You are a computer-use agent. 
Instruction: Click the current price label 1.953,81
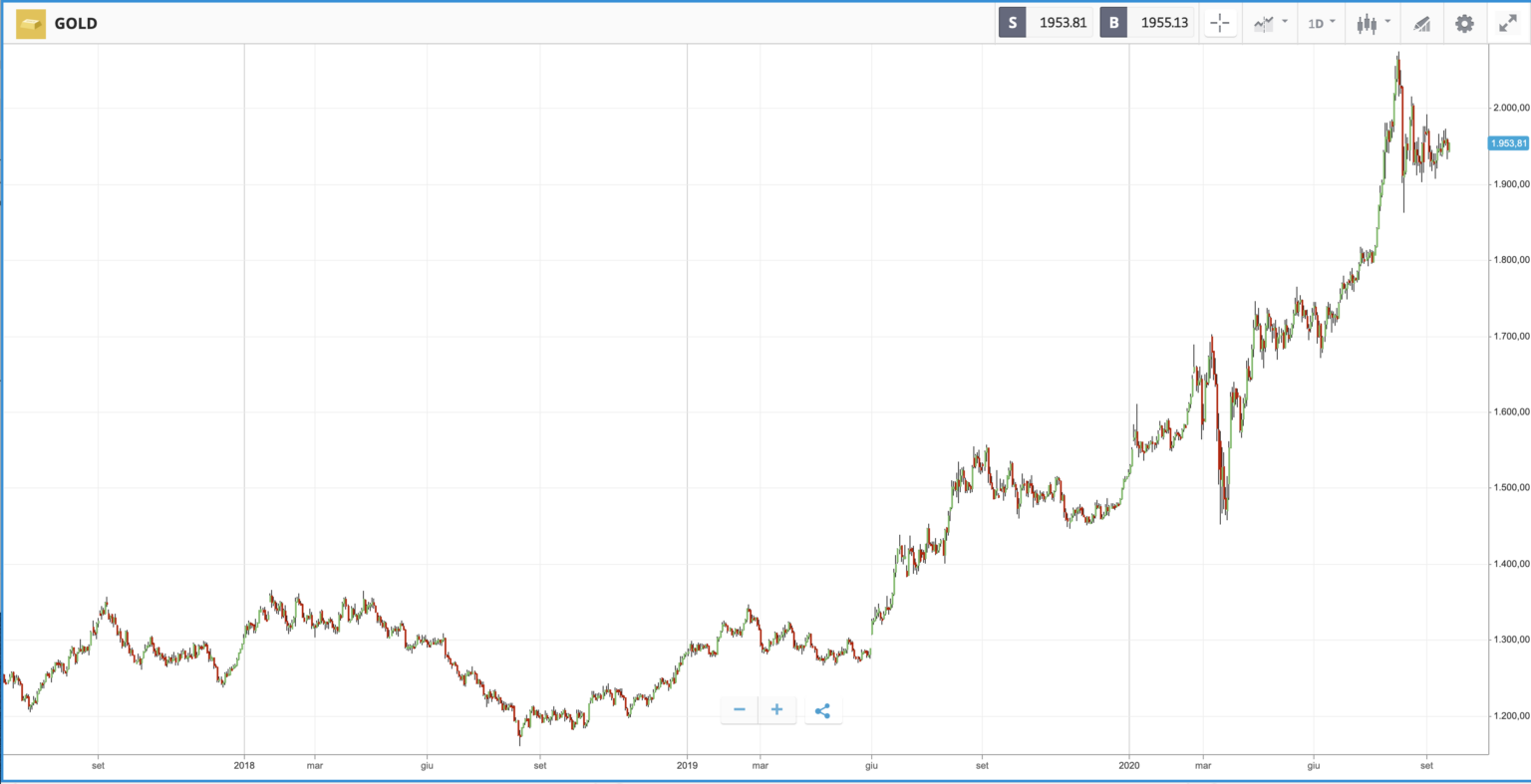[1507, 142]
